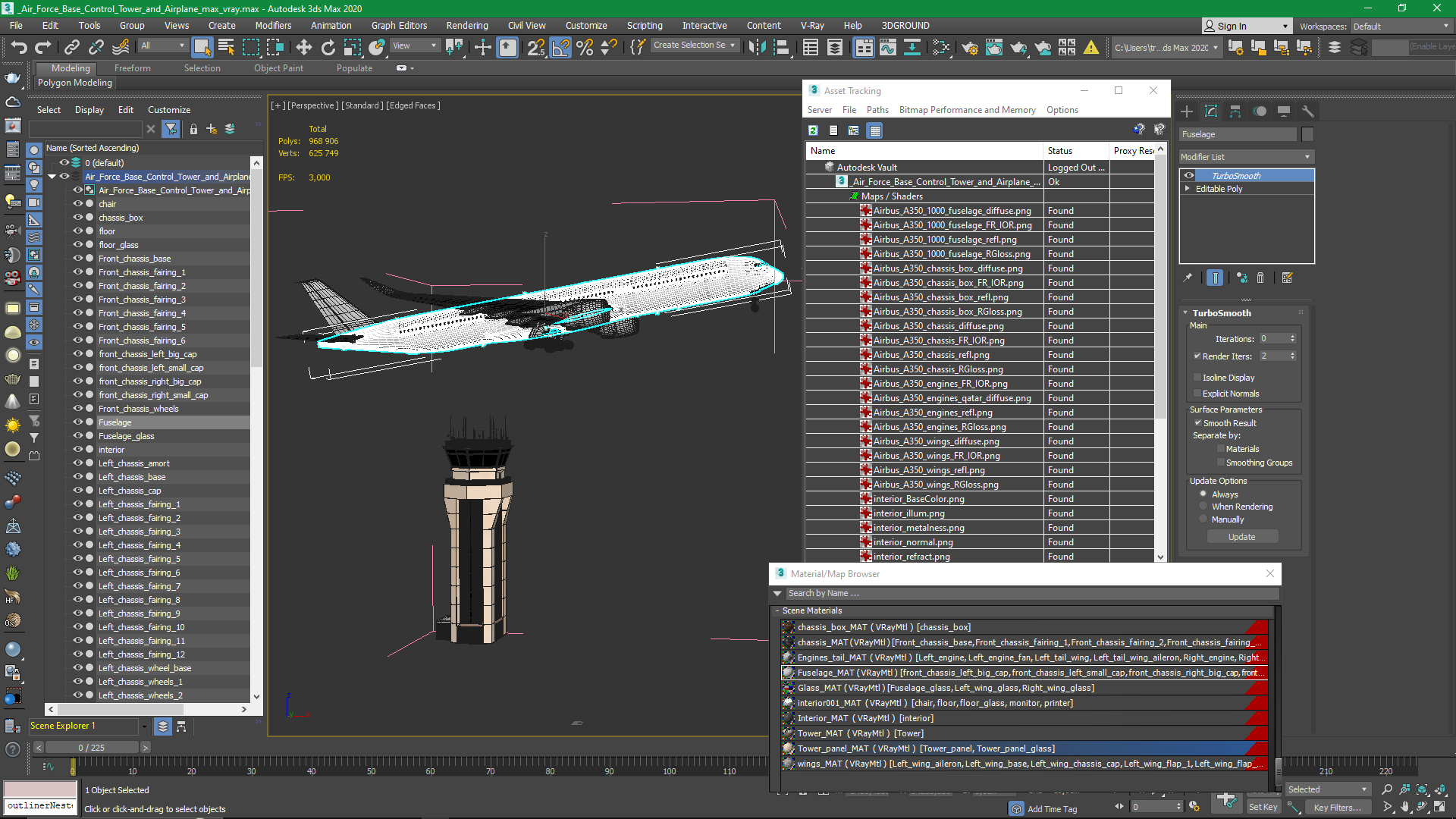Increase Iterations spinner value
Screen dimensions: 1456x819
pos(1292,336)
